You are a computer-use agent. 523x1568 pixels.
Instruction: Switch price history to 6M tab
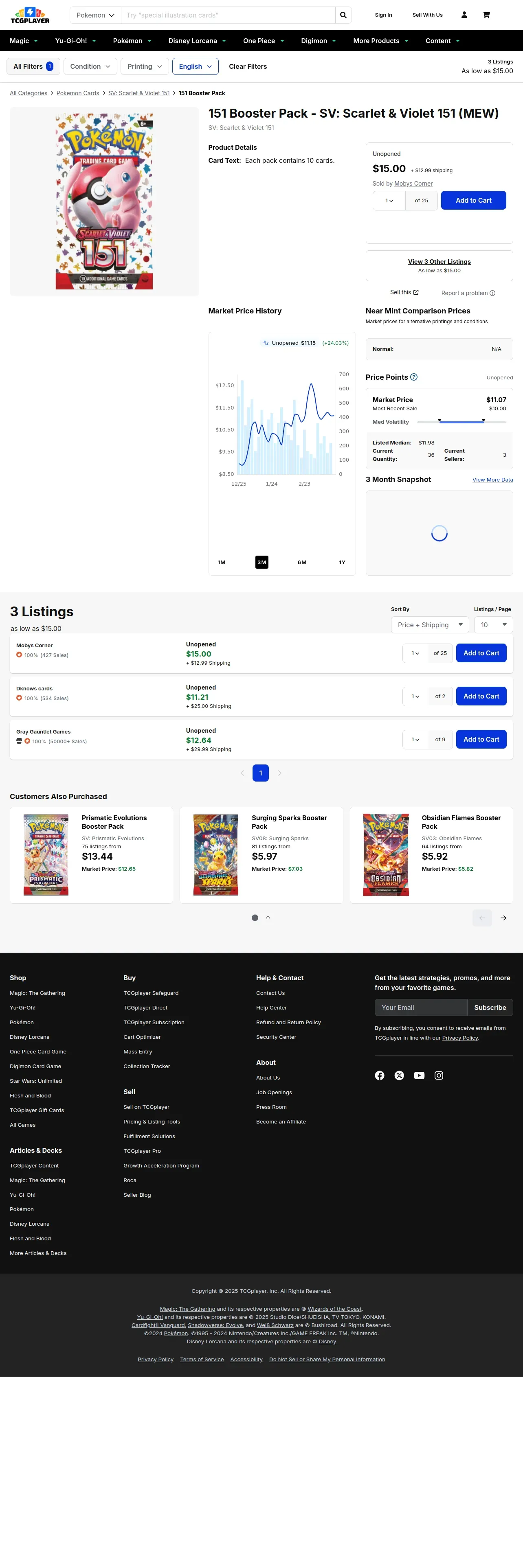pyautogui.click(x=302, y=563)
